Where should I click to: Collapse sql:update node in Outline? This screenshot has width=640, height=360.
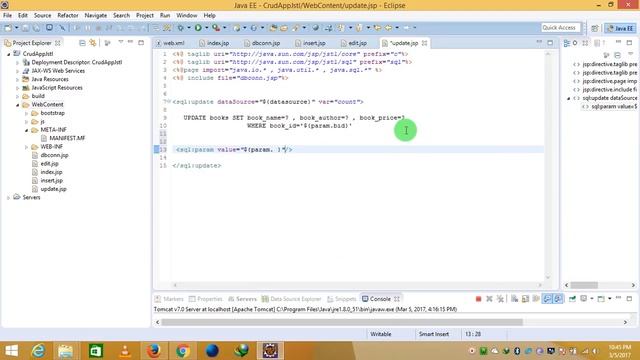point(568,98)
